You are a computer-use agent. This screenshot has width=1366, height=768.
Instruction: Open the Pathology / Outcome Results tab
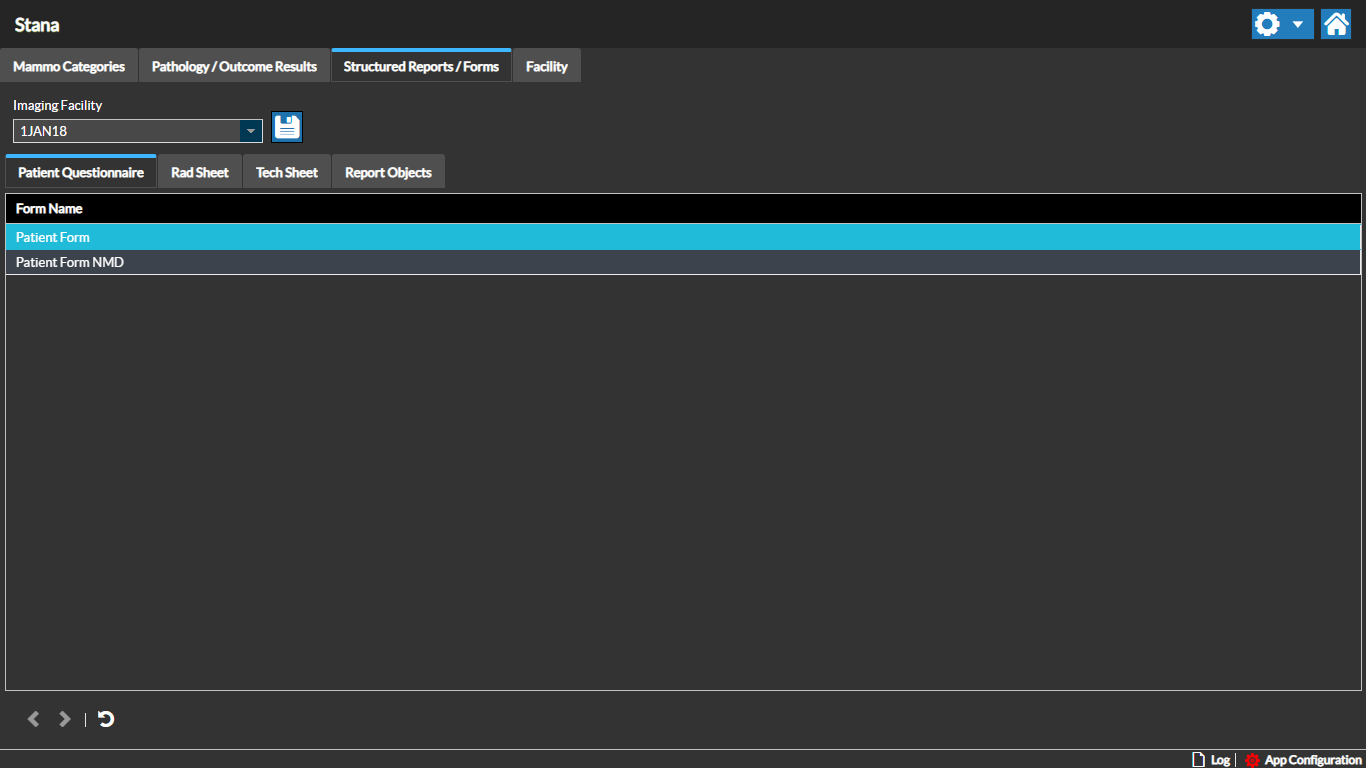234,67
